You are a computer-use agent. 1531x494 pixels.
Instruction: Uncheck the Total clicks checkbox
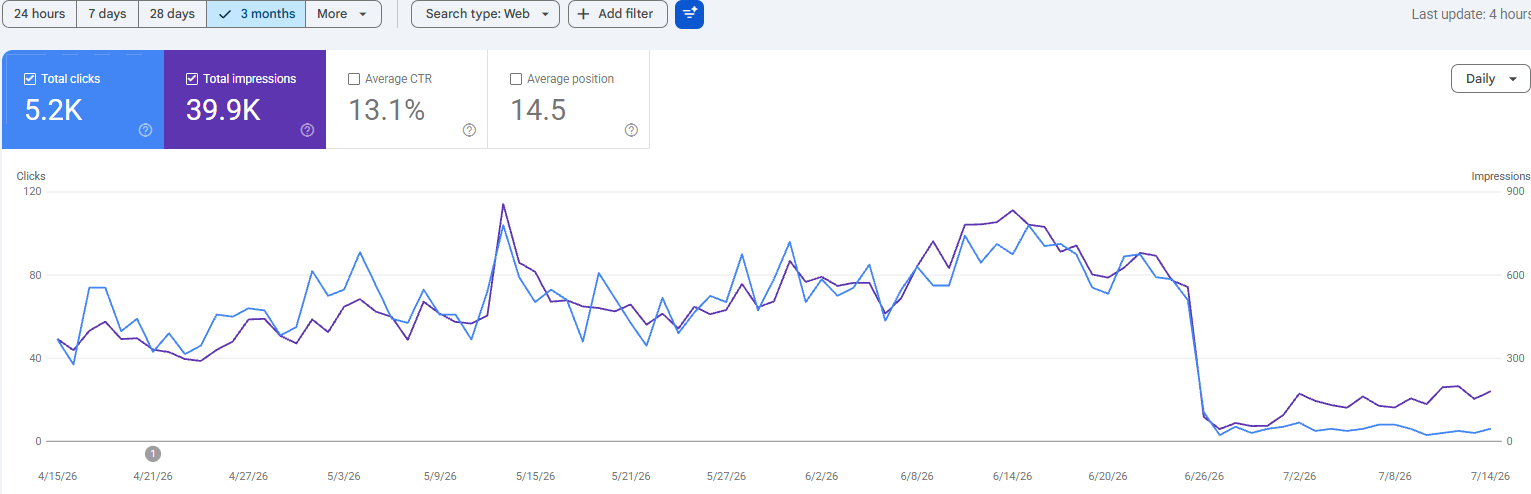tap(30, 79)
